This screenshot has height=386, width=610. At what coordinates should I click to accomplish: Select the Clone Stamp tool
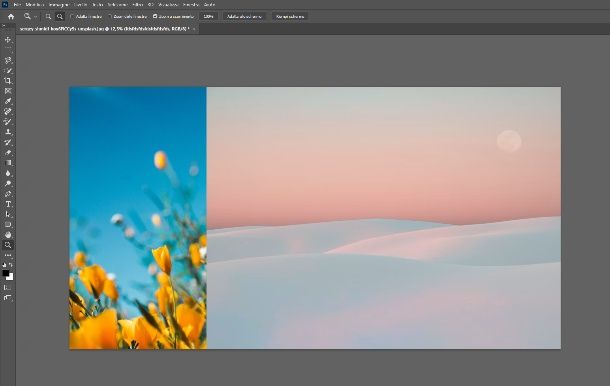click(x=8, y=132)
